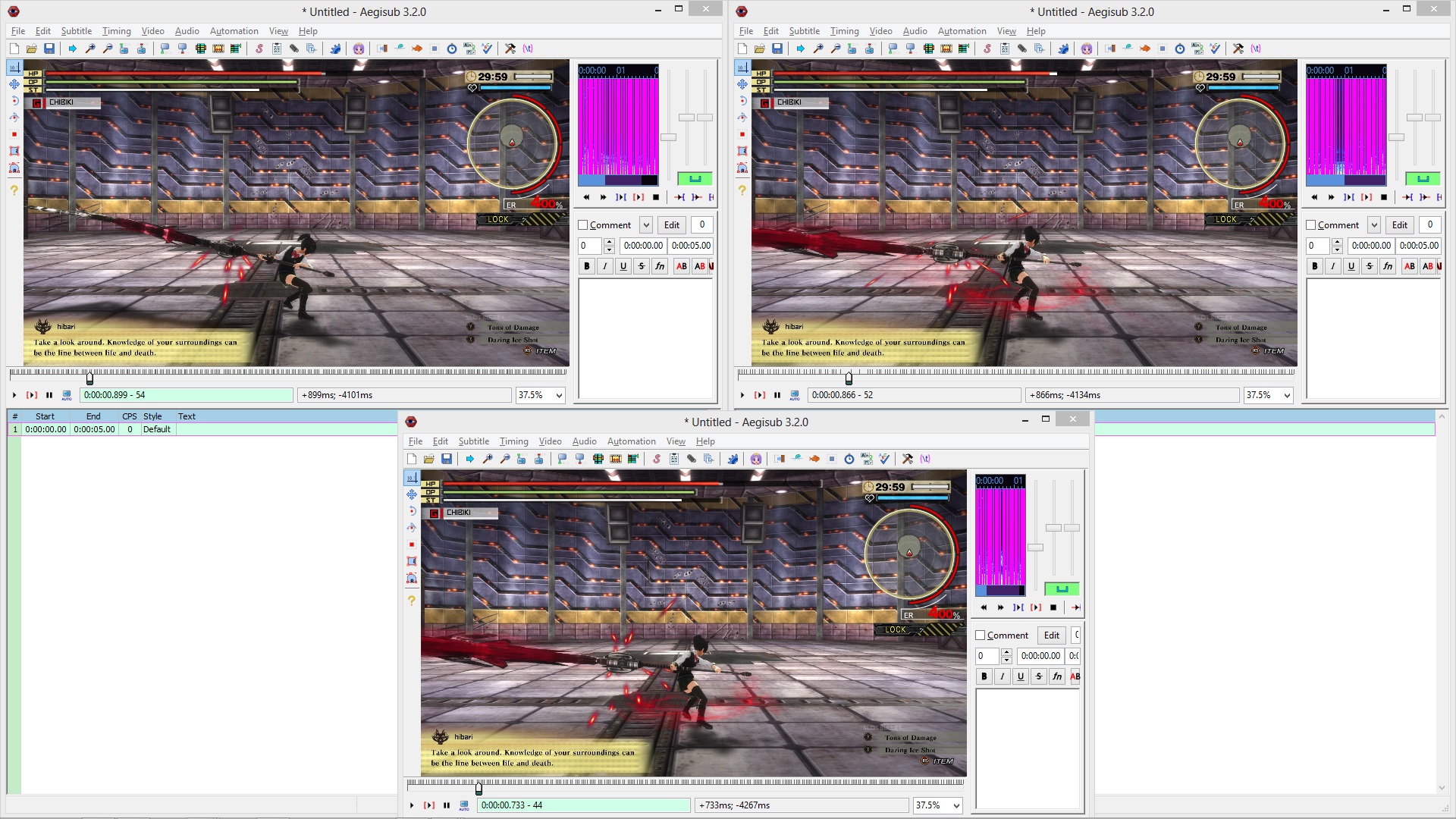Select the rectangular clip tool, top-right window
This screenshot has height=819, width=1456.
pyautogui.click(x=742, y=151)
